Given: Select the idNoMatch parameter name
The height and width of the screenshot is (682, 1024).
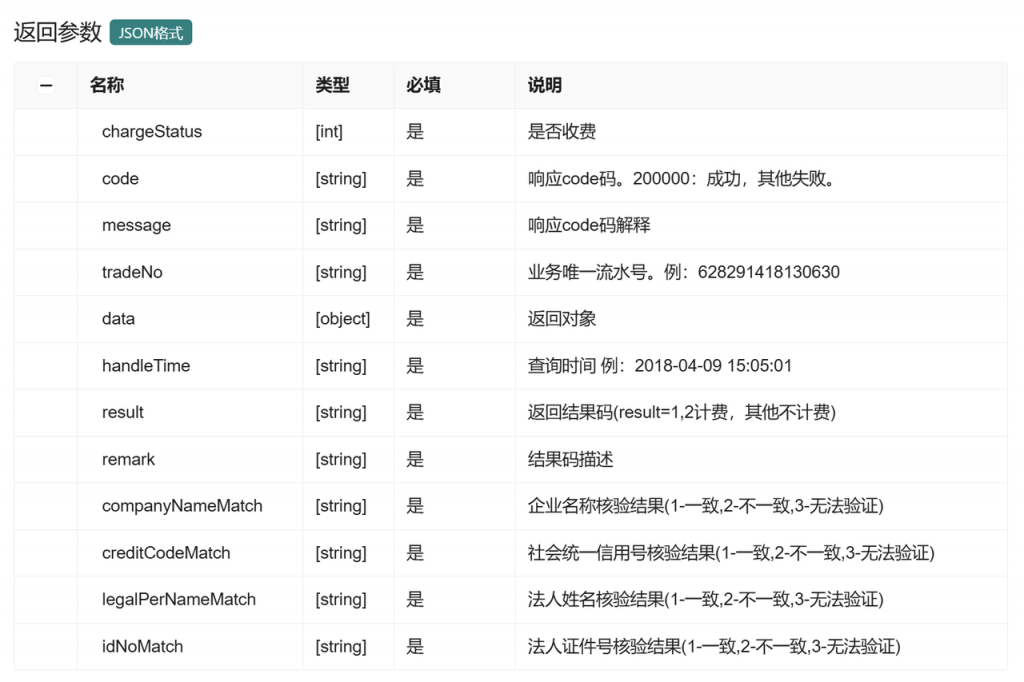Looking at the screenshot, I should pyautogui.click(x=142, y=647).
